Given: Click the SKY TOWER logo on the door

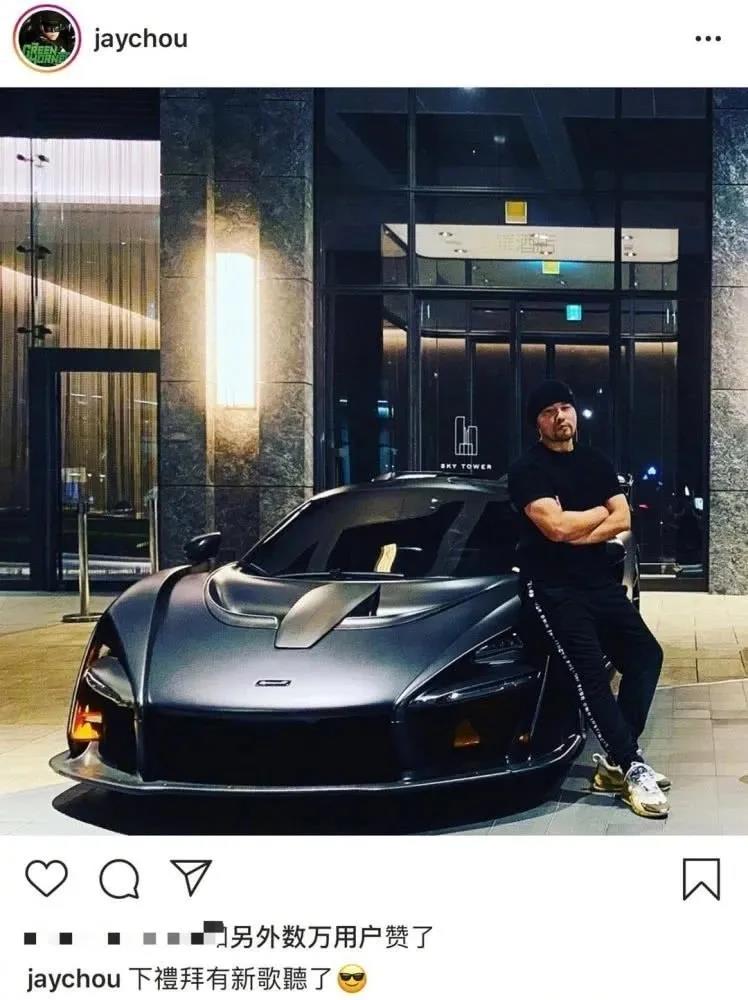Looking at the screenshot, I should tap(466, 443).
